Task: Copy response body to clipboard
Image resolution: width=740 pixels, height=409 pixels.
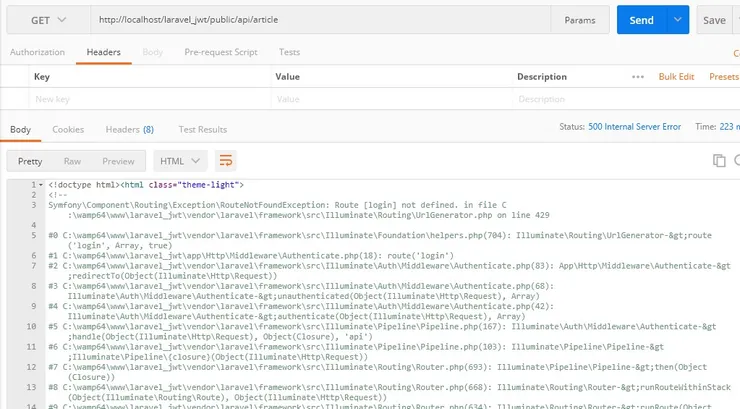Action: [x=718, y=161]
